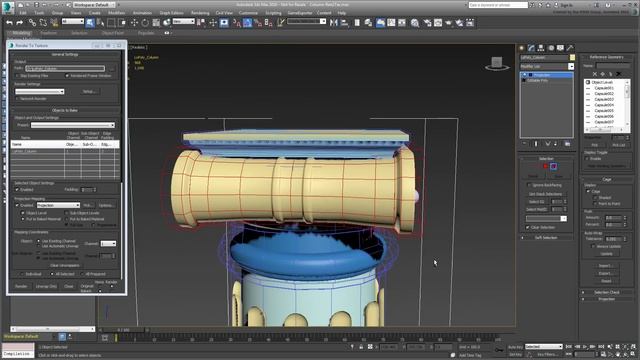Click the Undo arrow icon
Screen dimensions: 640x360
point(9,23)
